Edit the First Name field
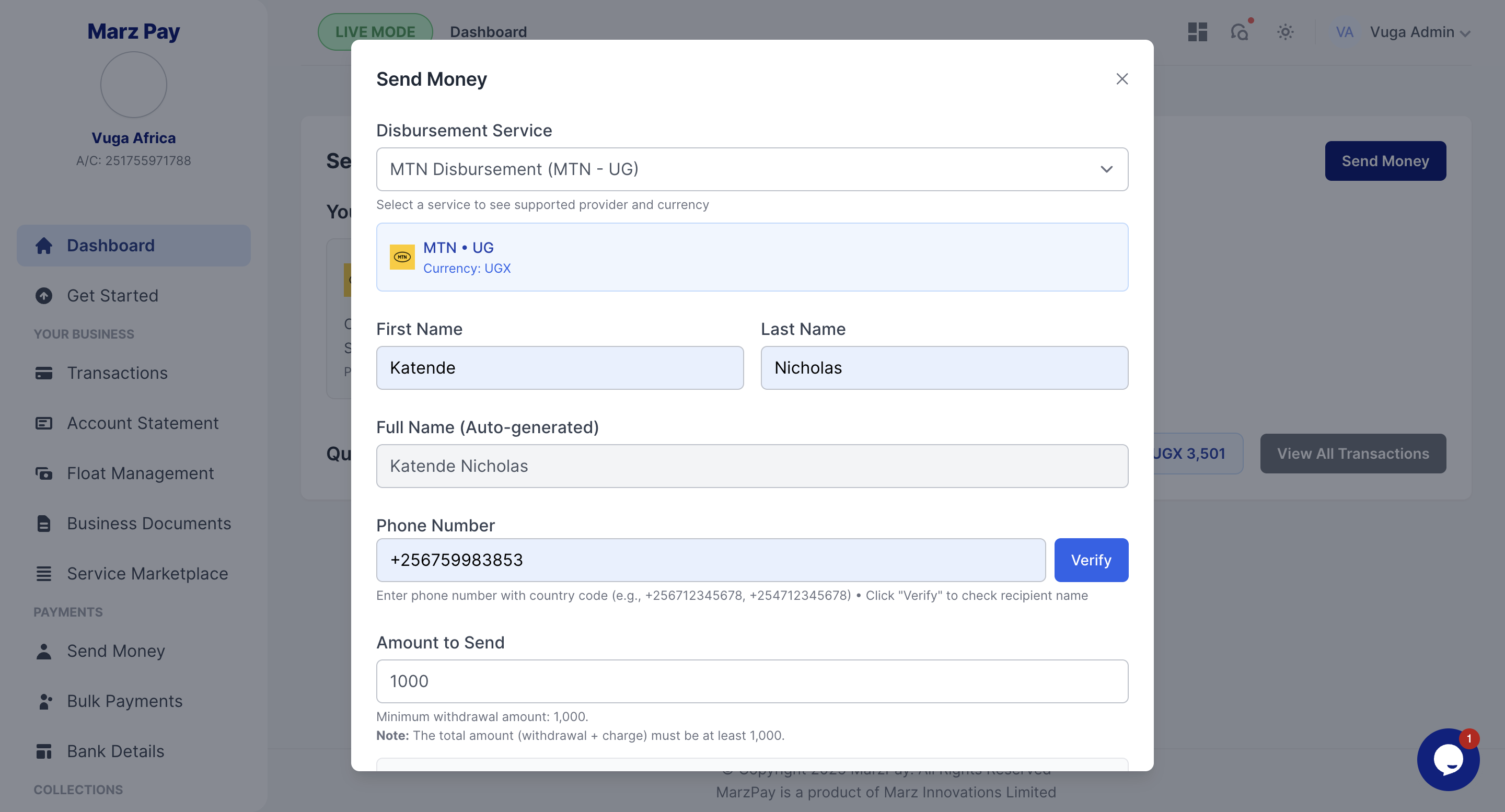Viewport: 1505px width, 812px height. (x=560, y=367)
